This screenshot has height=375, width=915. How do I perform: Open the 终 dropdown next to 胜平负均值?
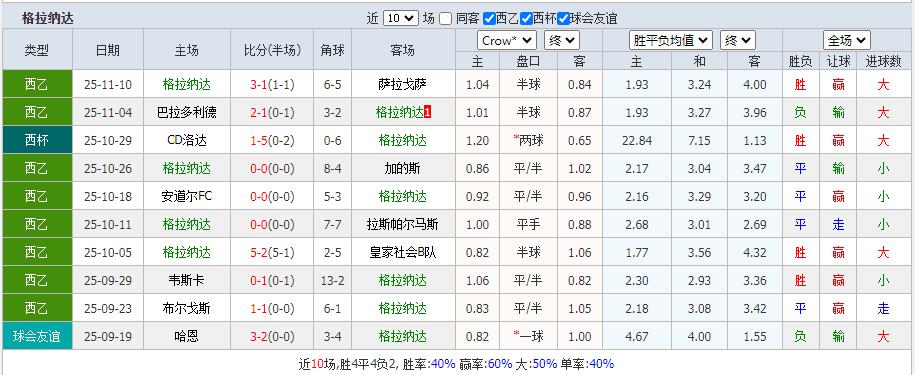[x=738, y=41]
